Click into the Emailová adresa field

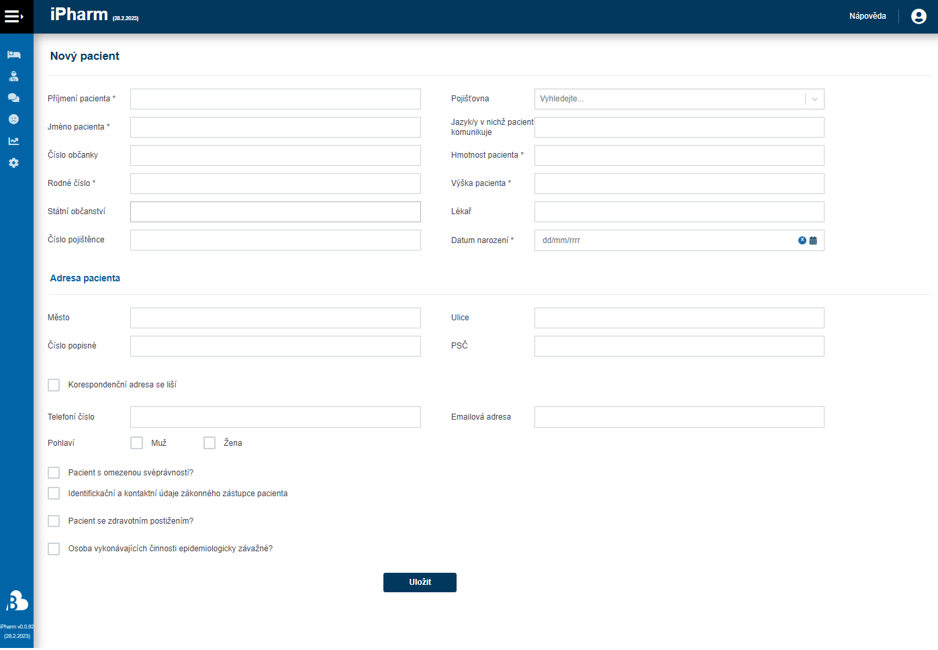679,417
